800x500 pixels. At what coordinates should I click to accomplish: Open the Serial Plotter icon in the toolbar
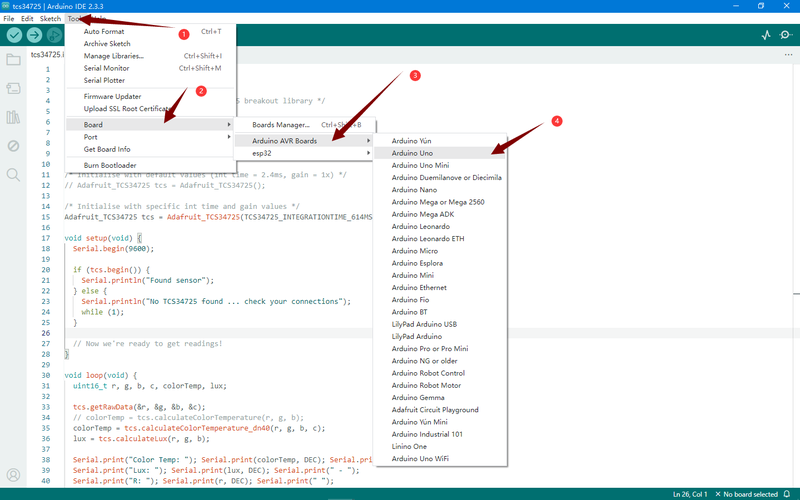(x=766, y=35)
